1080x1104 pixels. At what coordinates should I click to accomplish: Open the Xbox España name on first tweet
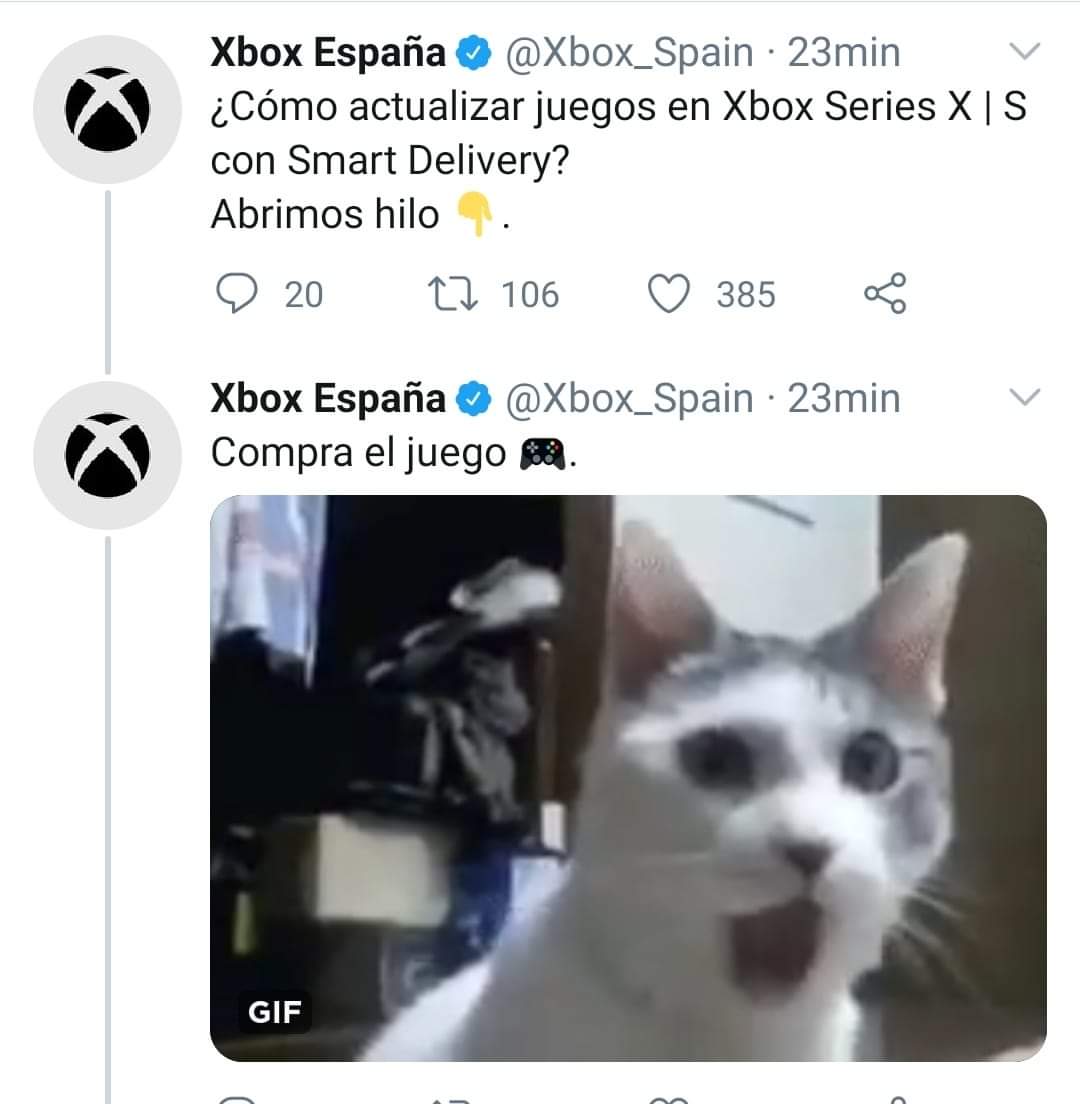pos(328,53)
